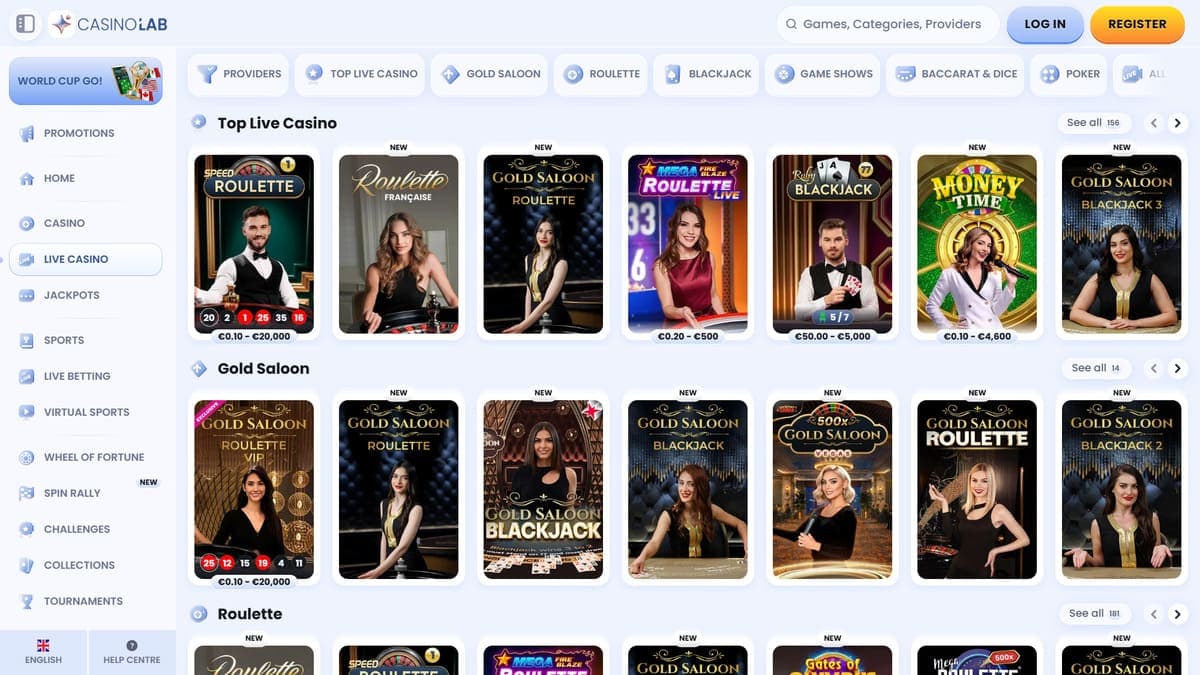Open the Game Shows category tab
The width and height of the screenshot is (1200, 675).
823,74
